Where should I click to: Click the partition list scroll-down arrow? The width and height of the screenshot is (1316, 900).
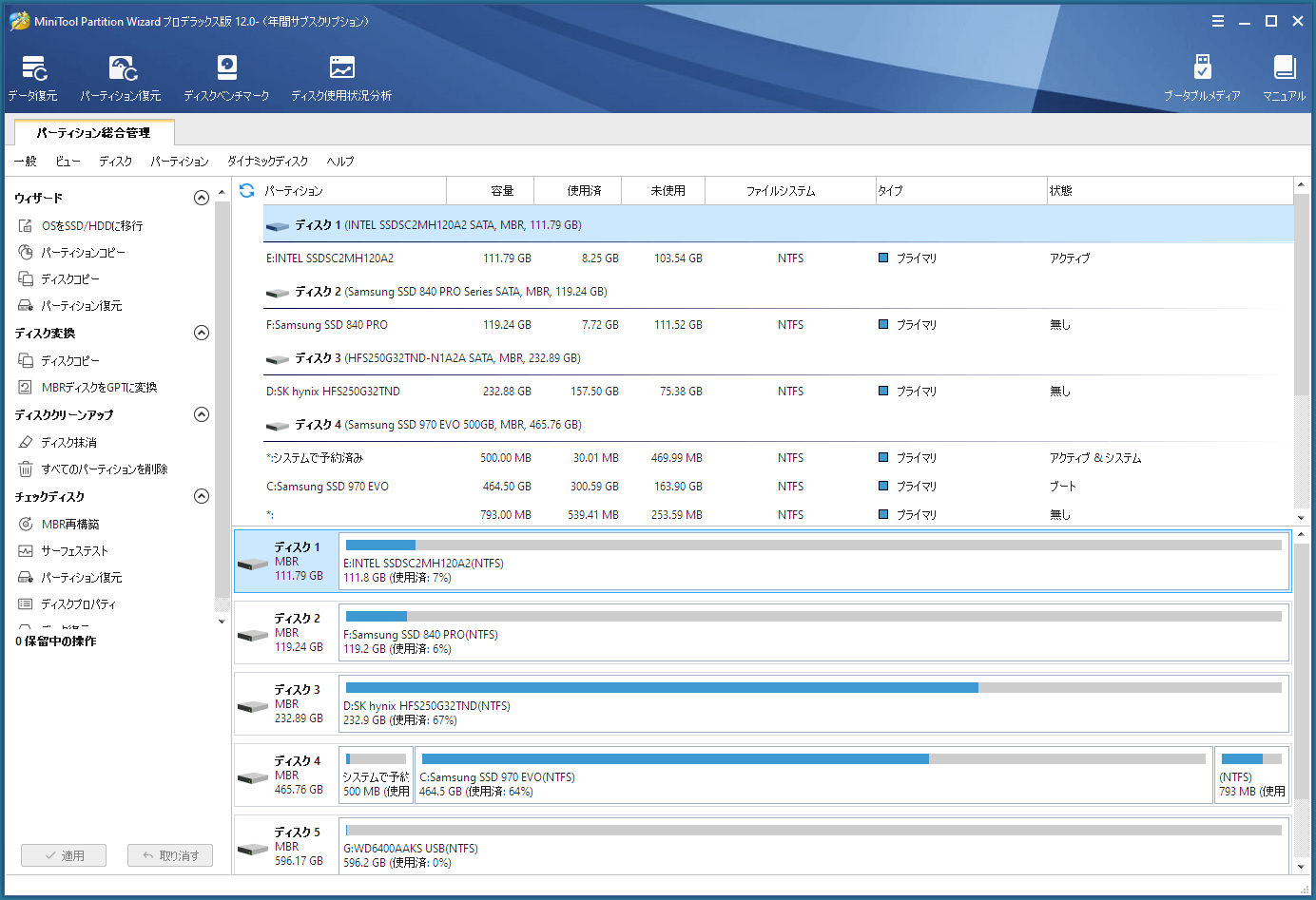point(1301,518)
